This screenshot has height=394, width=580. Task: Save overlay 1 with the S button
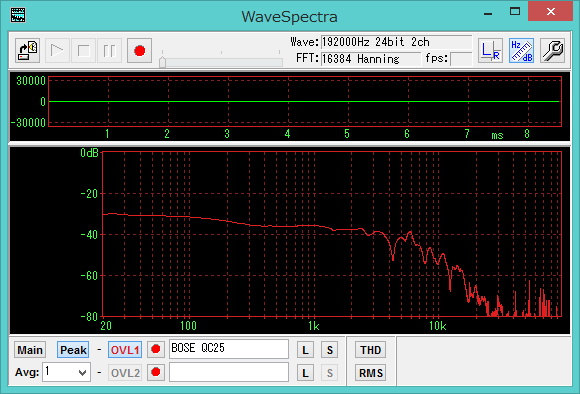pyautogui.click(x=329, y=350)
